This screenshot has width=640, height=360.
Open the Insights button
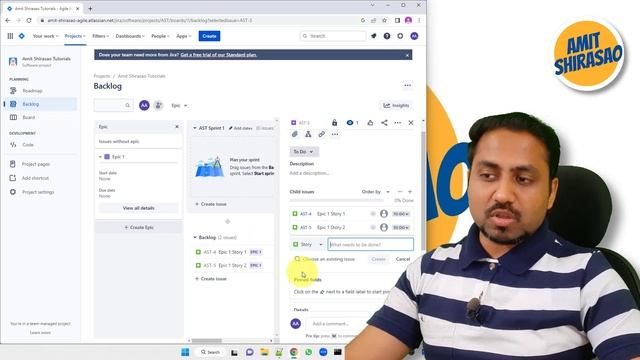pos(396,105)
